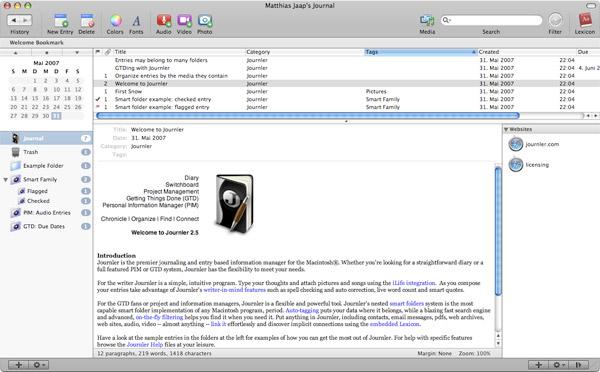Open the bottom-right gear action menu

[559, 365]
